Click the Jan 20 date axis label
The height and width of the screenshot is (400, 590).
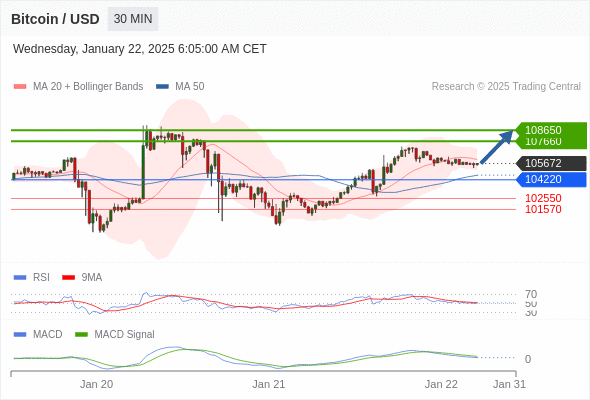point(96,384)
